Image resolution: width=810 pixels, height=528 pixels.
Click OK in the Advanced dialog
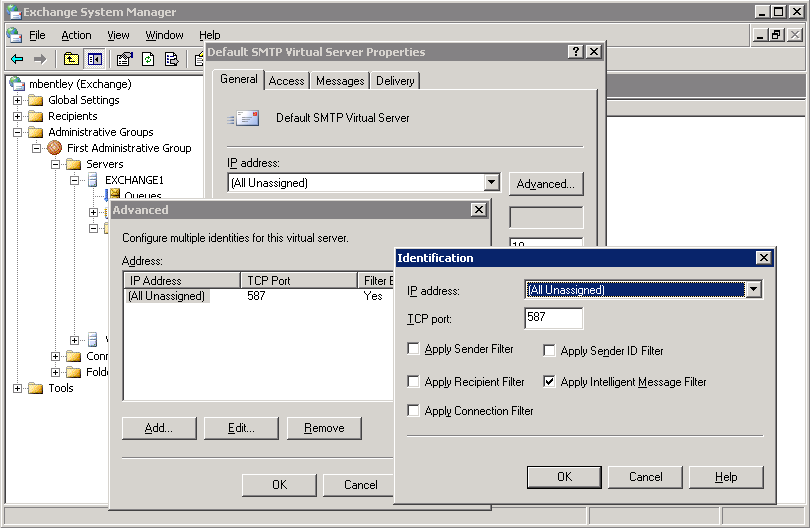pyautogui.click(x=279, y=485)
